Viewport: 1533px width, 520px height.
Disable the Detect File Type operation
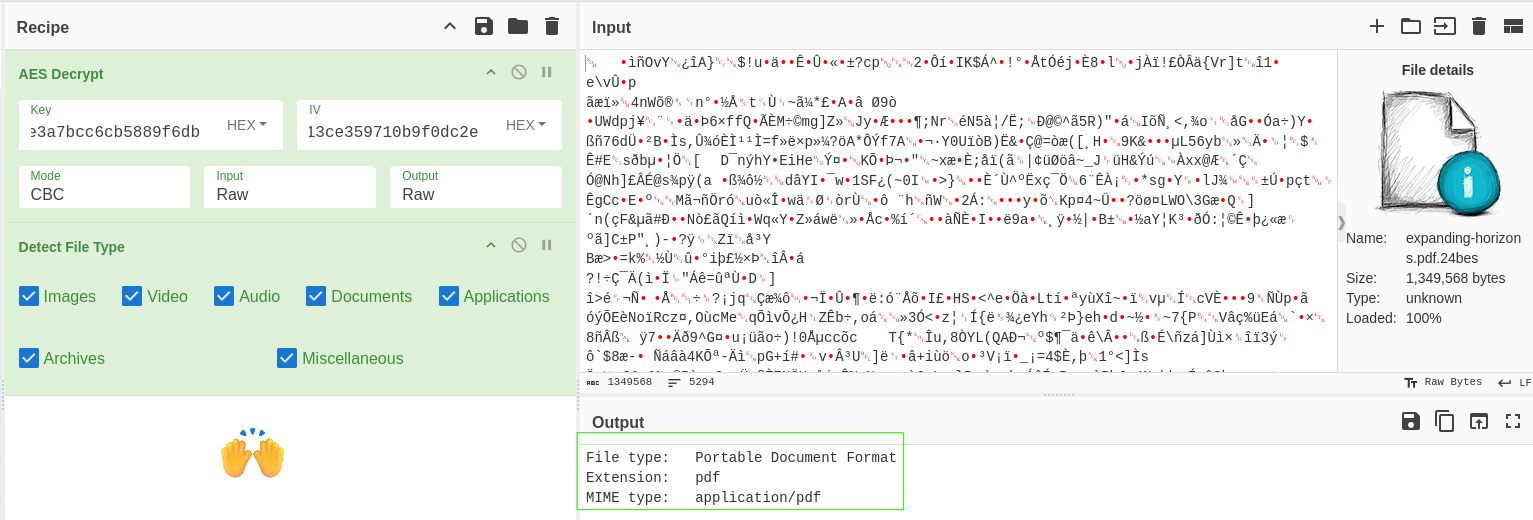click(519, 245)
